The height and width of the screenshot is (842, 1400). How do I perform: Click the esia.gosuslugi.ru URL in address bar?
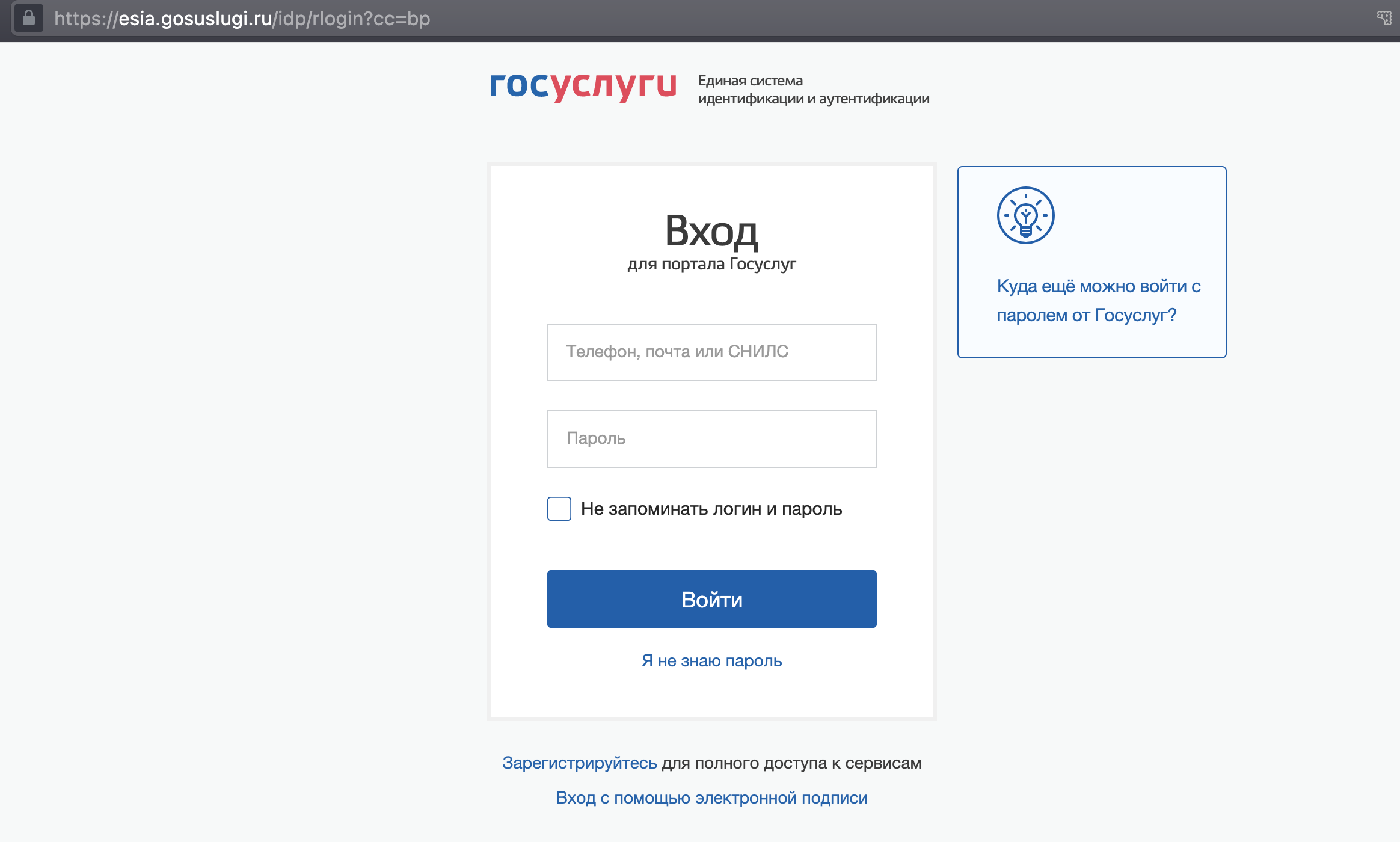[x=242, y=19]
